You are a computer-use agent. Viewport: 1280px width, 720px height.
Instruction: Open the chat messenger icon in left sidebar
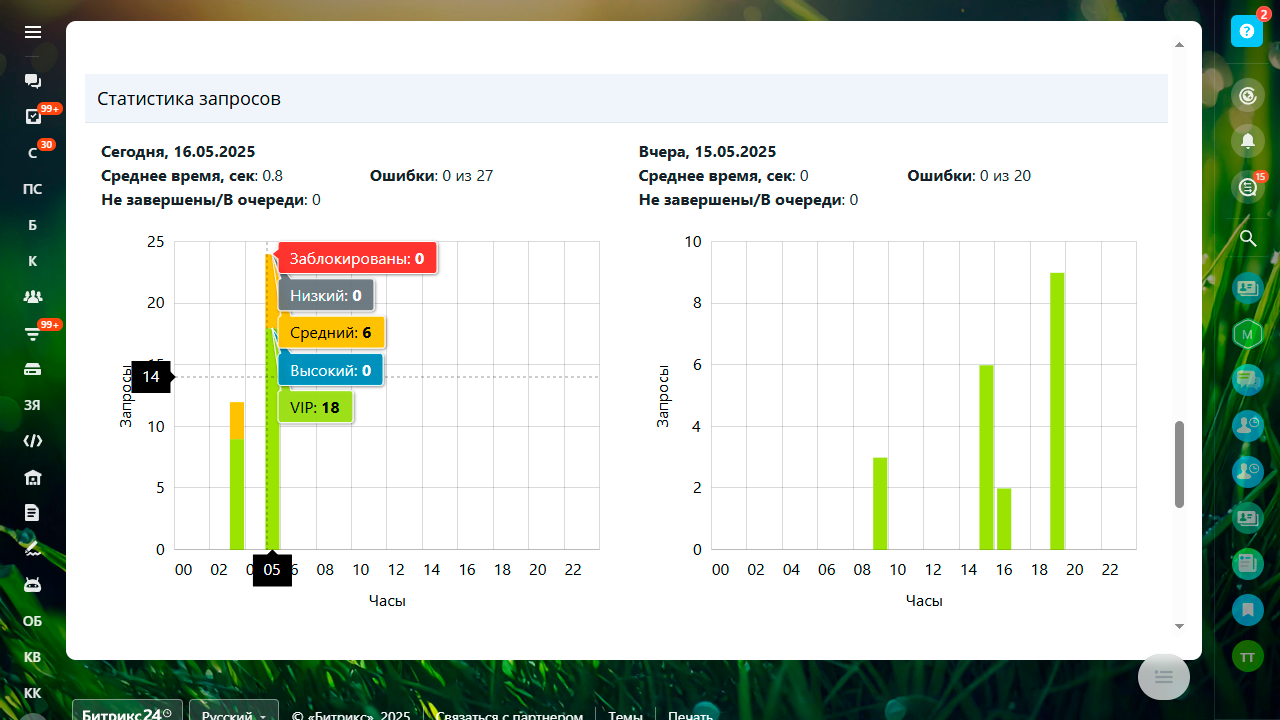coord(33,81)
